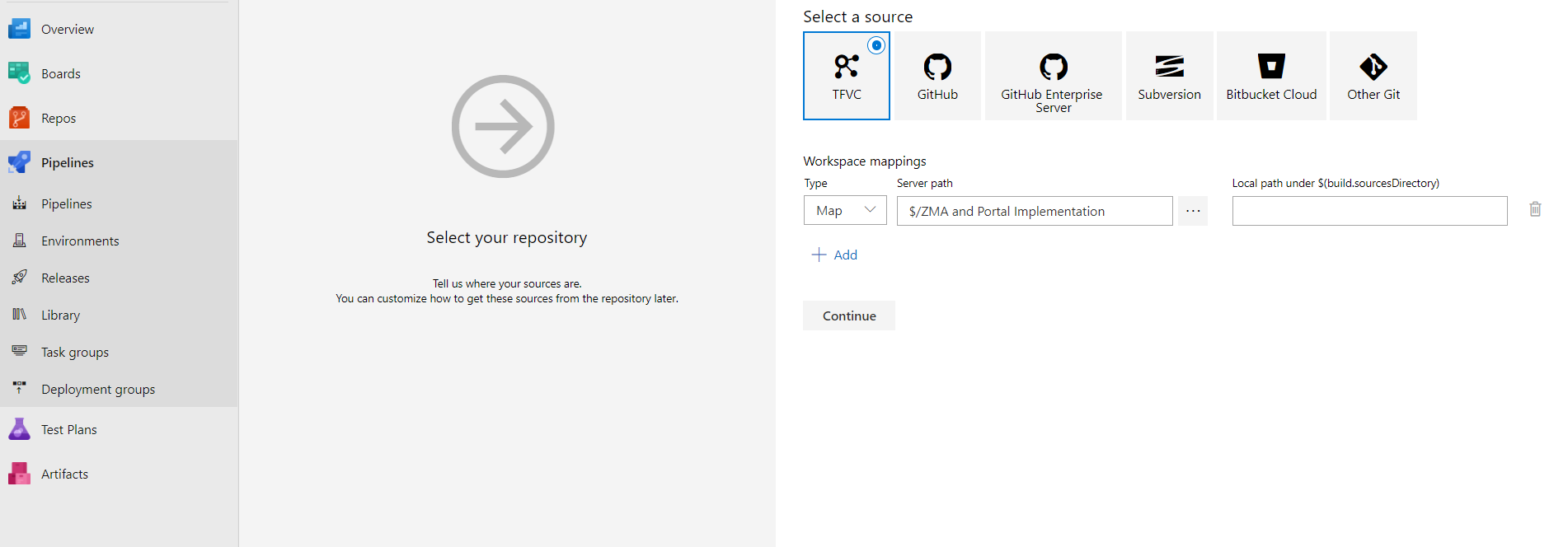Open Boards from the sidebar
1568x547 pixels.
coord(61,74)
